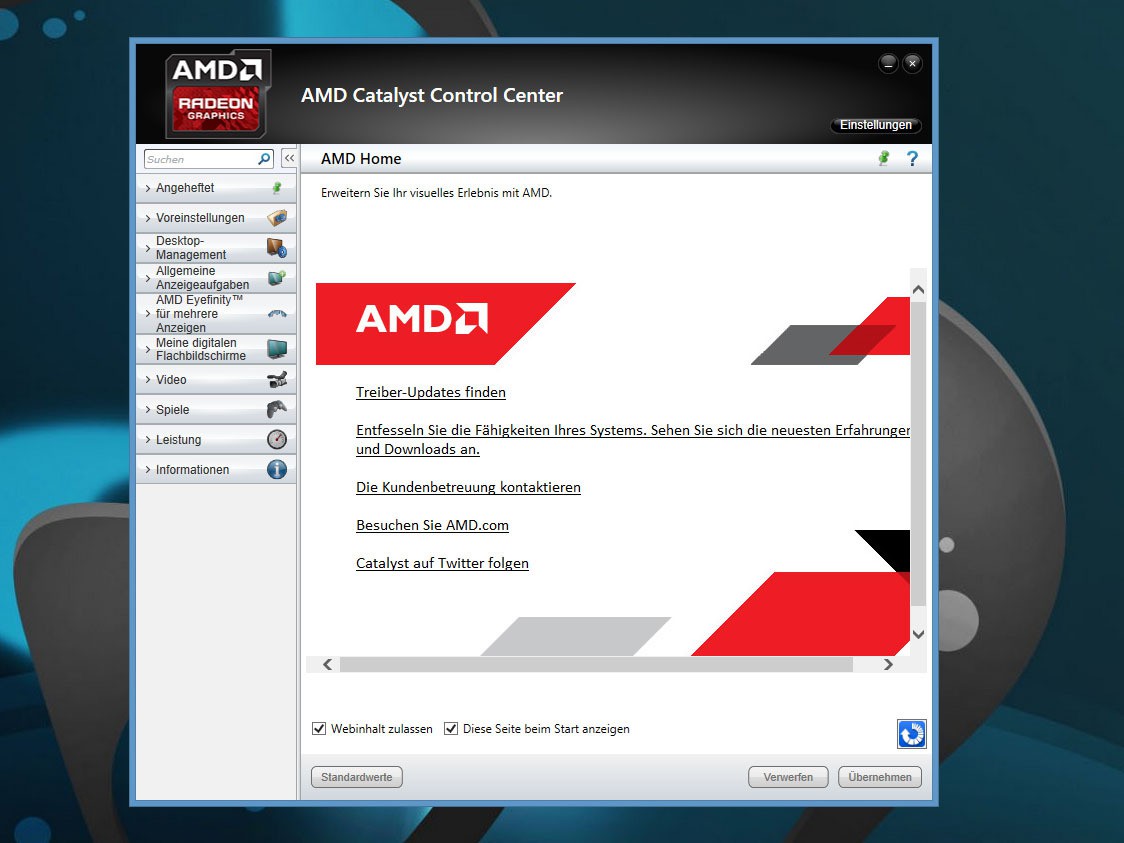The height and width of the screenshot is (843, 1124).
Task: Click the gauge icon beside Leistung
Action: (x=277, y=440)
